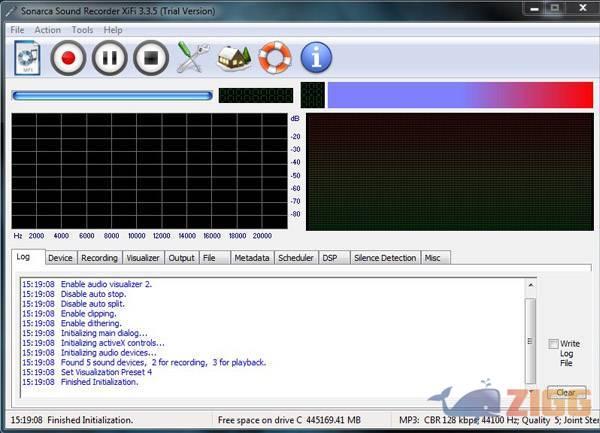The height and width of the screenshot is (433, 600).
Task: Switch to the Output tab
Action: coord(182,258)
